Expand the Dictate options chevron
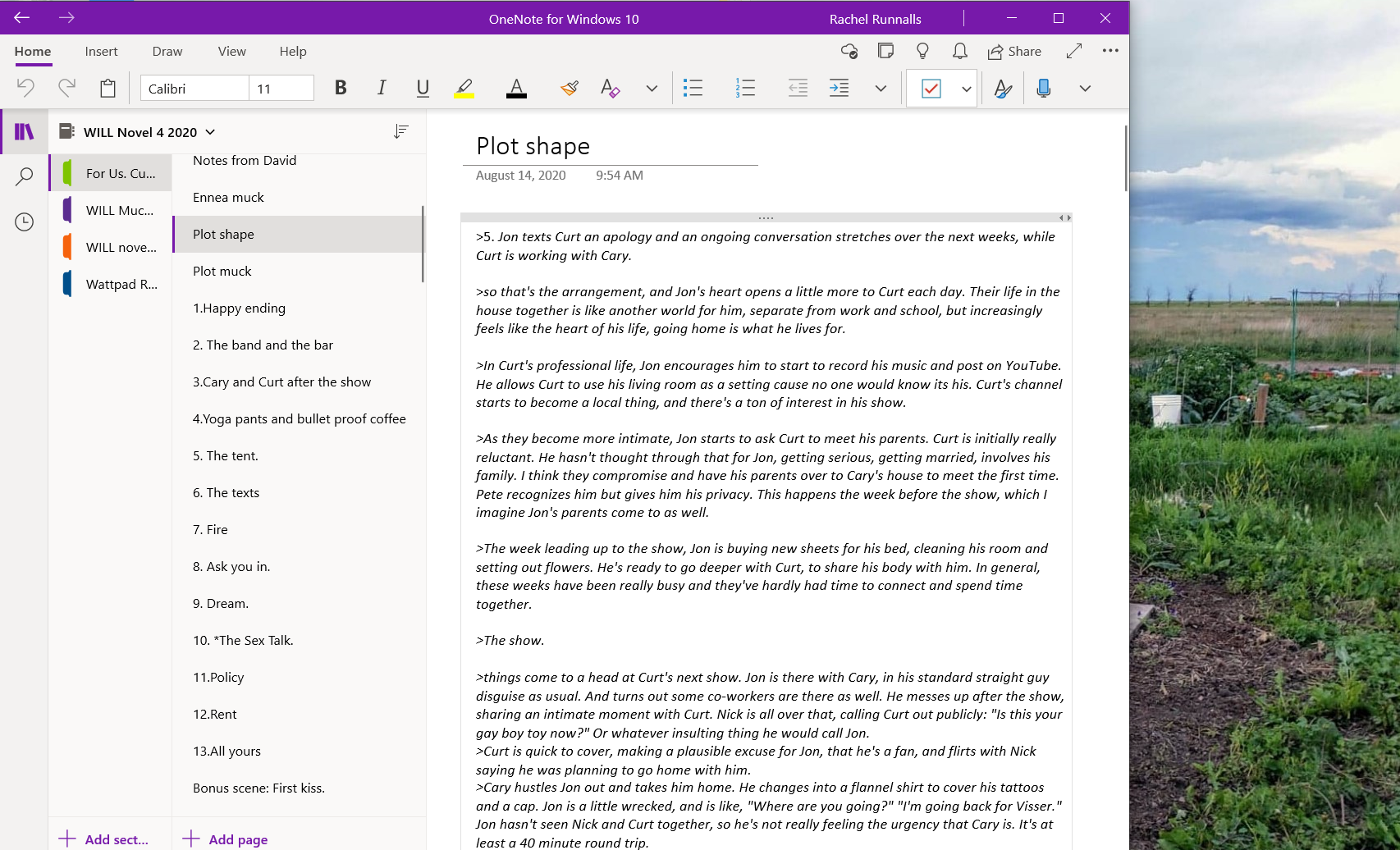Viewport: 1400px width, 850px height. (1085, 88)
